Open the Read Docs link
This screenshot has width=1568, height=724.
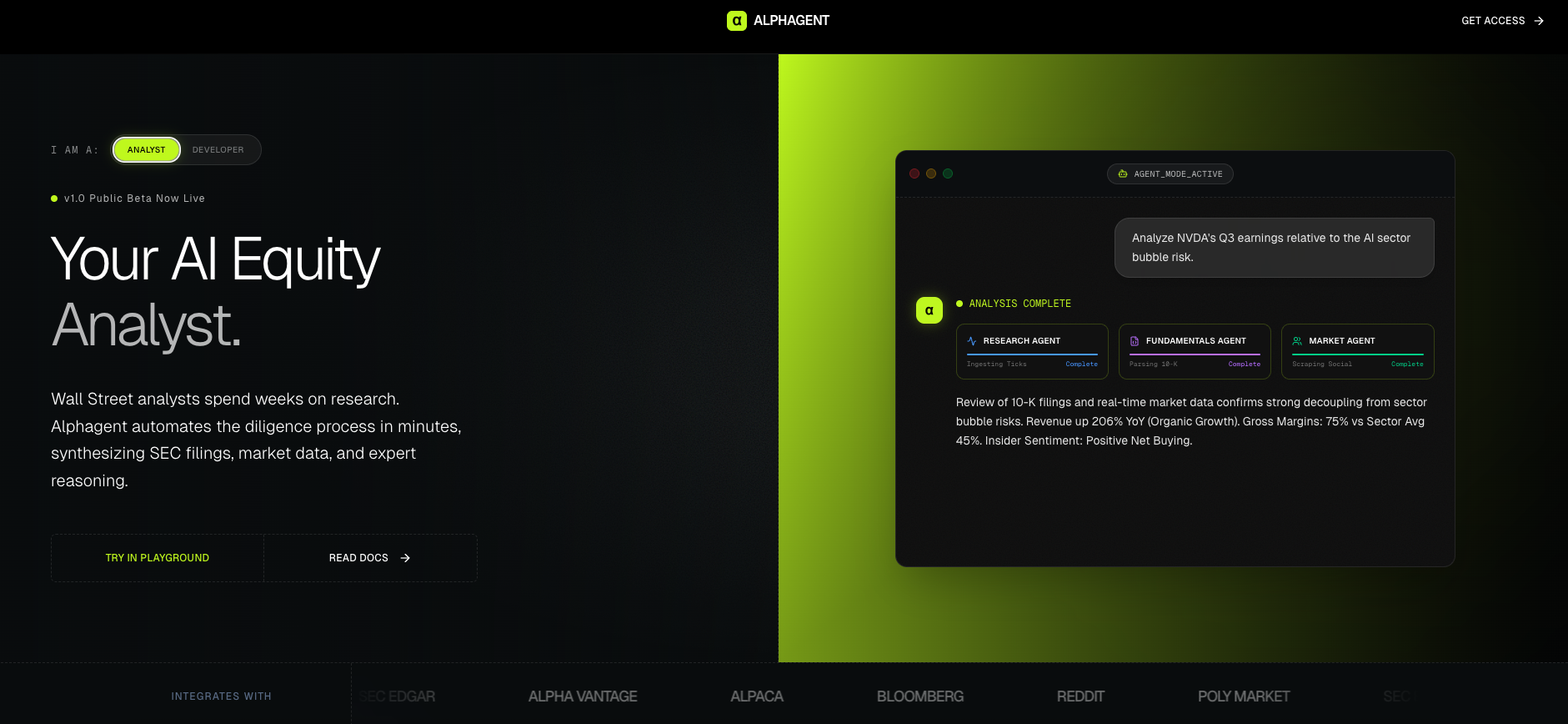pyautogui.click(x=370, y=558)
